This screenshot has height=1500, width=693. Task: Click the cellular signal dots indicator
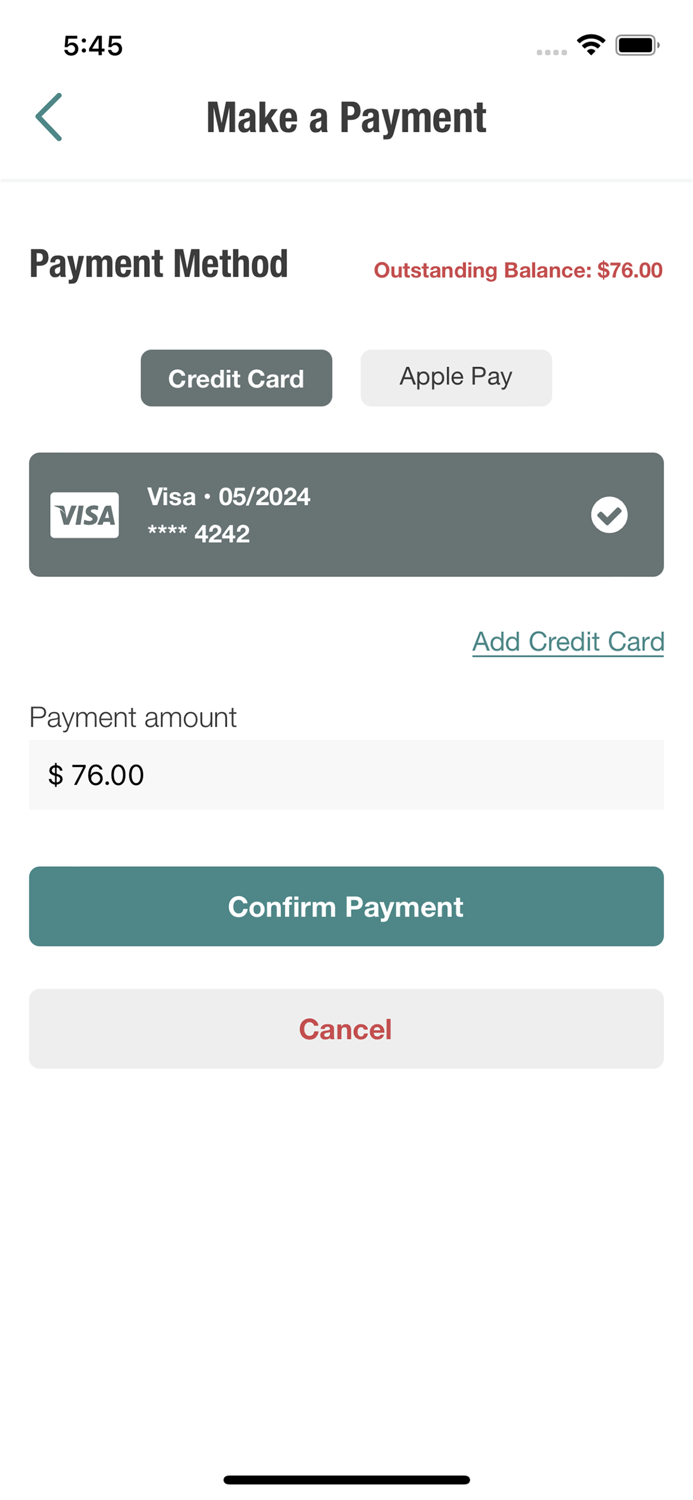coord(551,52)
